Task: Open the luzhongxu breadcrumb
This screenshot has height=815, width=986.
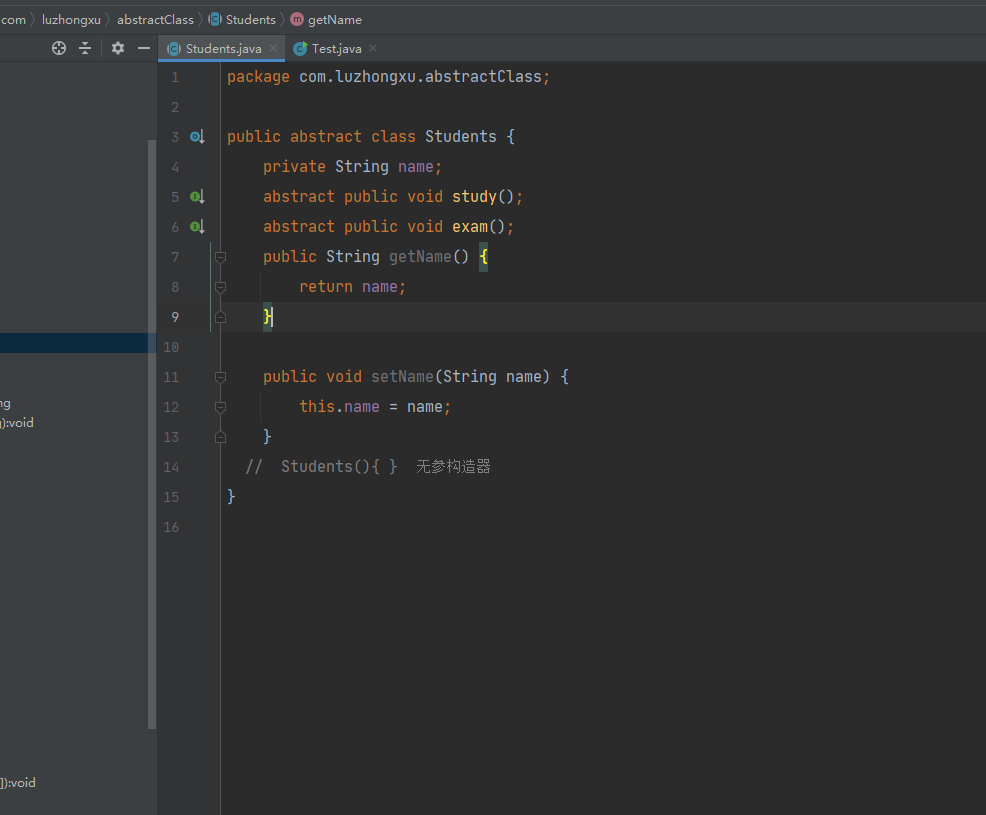Action: 71,19
